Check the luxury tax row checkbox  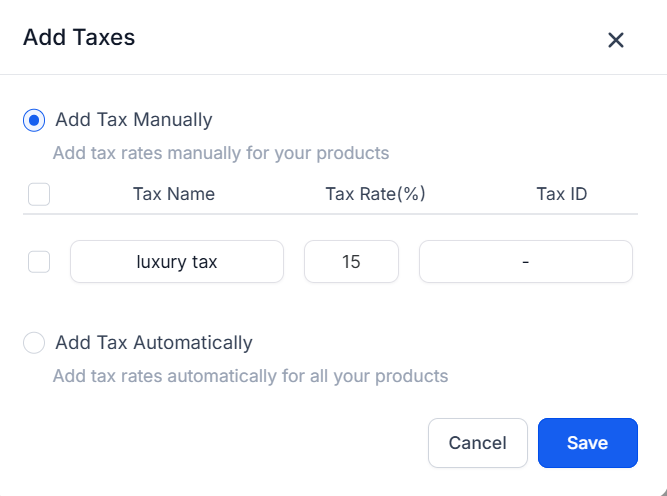tap(39, 262)
